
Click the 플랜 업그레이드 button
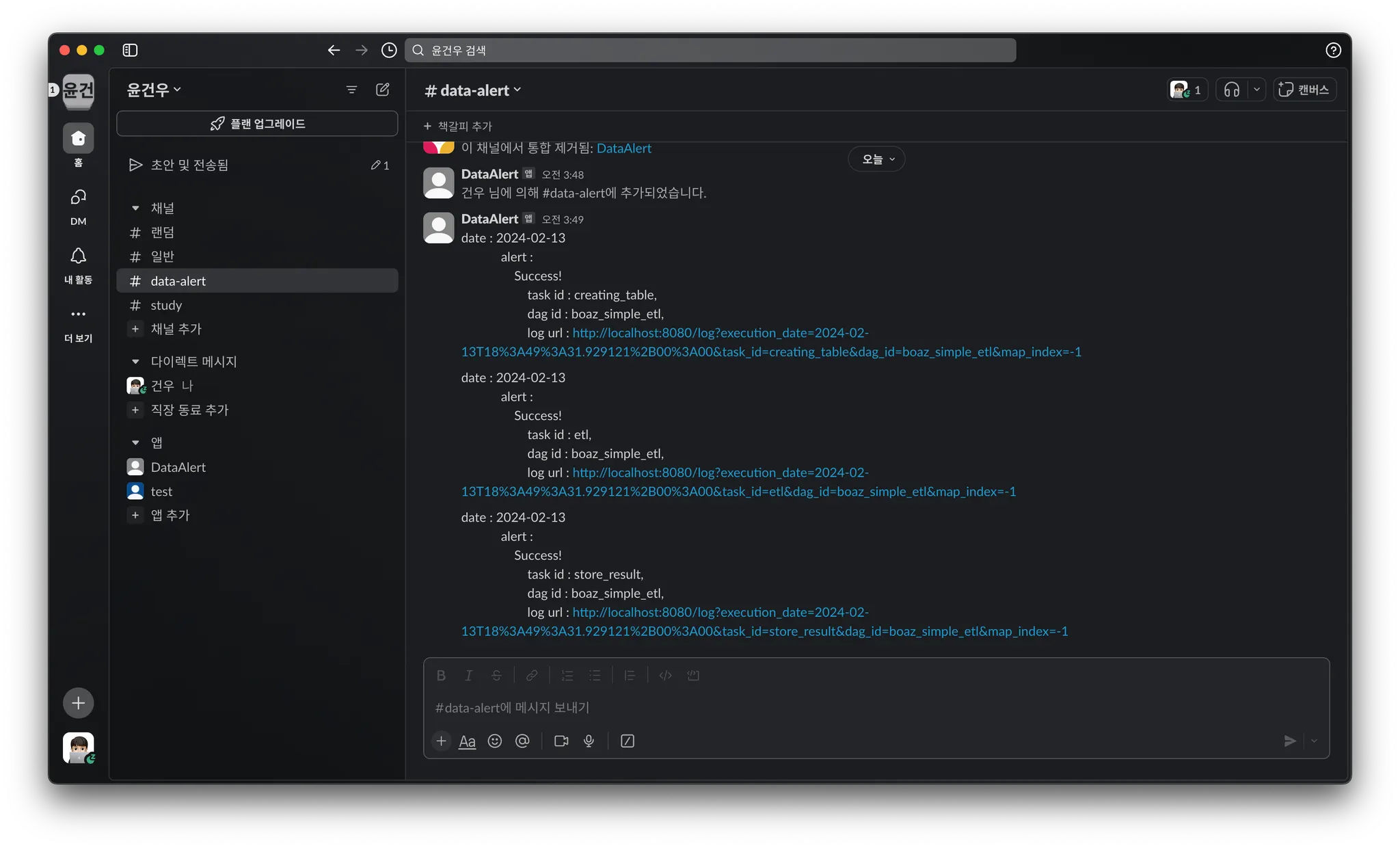257,124
